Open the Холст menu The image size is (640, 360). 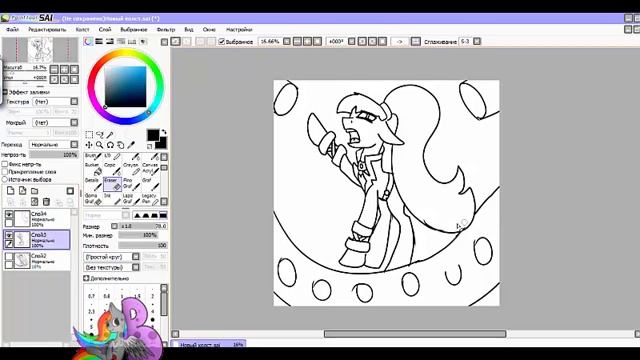(82, 30)
